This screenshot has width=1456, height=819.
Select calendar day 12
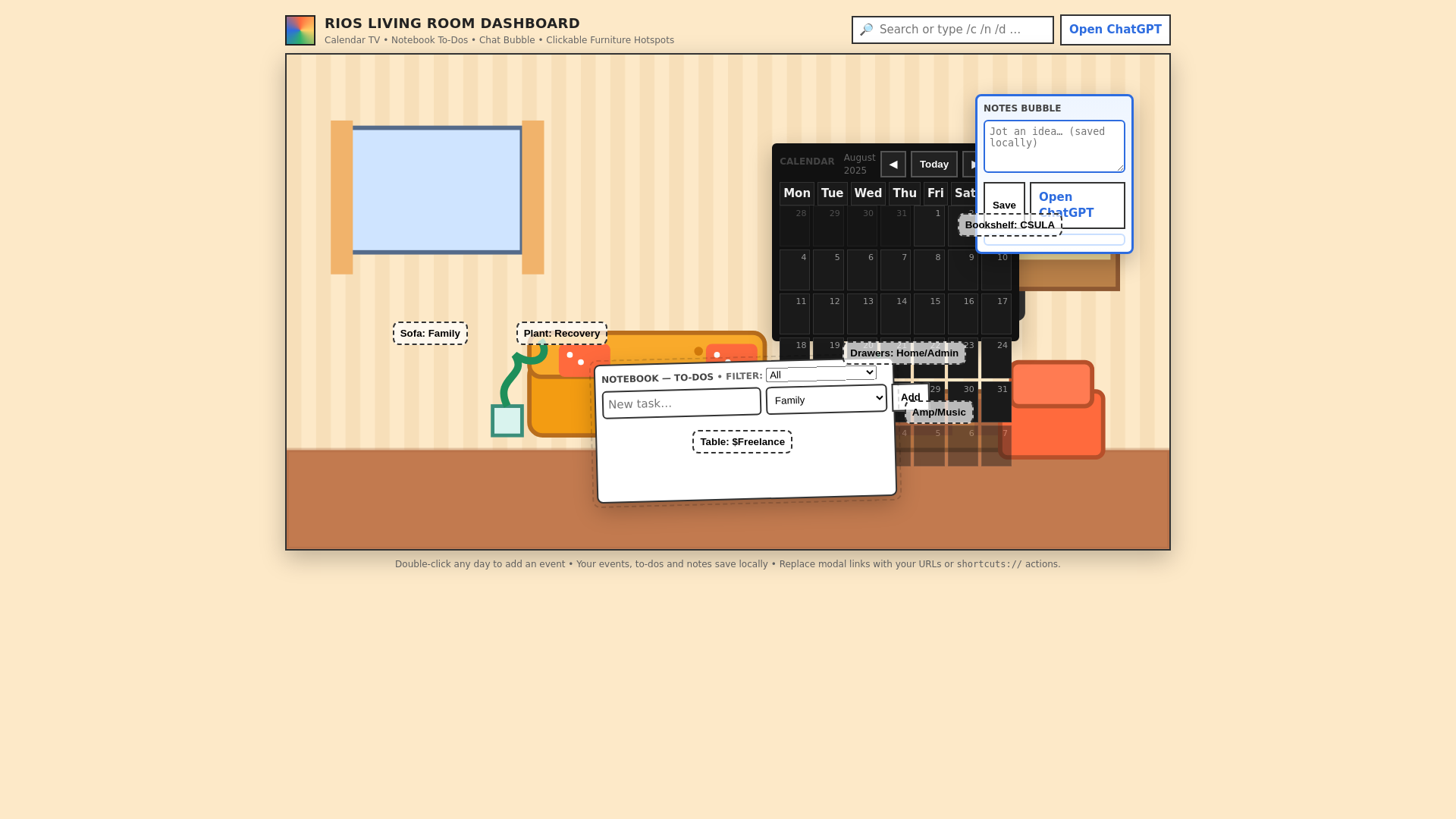pos(828,314)
